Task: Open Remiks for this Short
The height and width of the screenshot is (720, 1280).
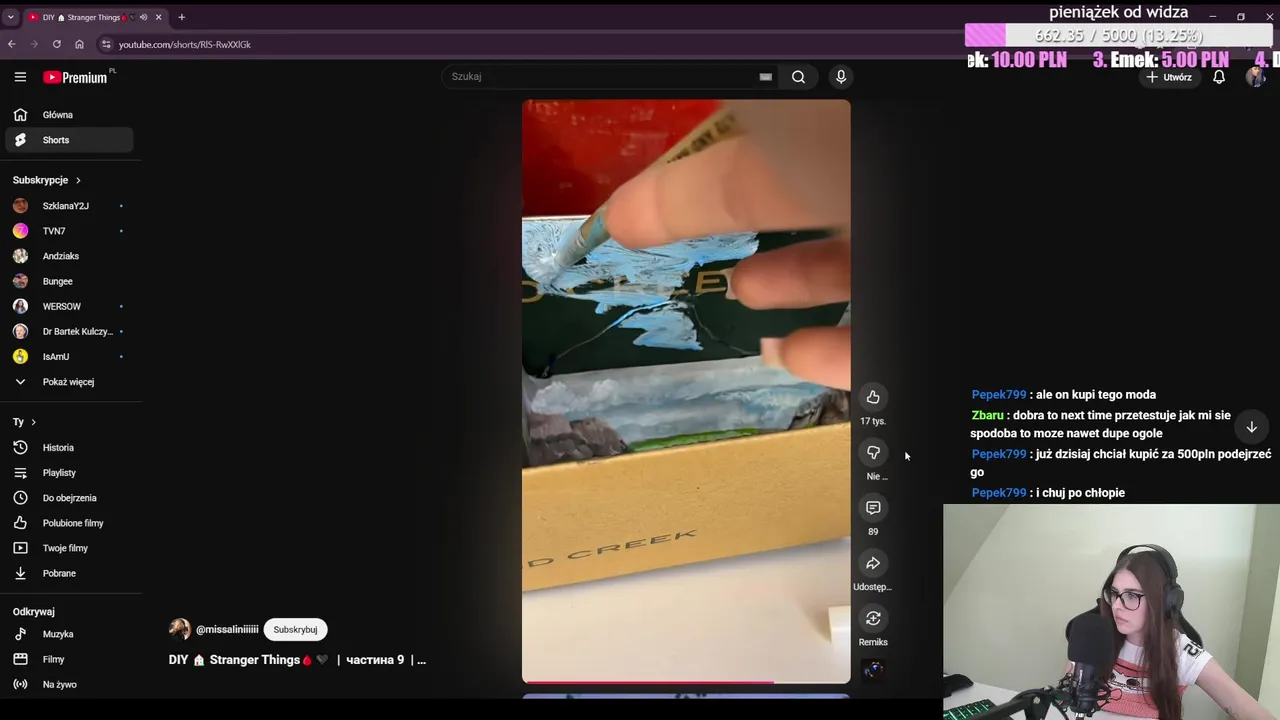Action: click(x=873, y=618)
